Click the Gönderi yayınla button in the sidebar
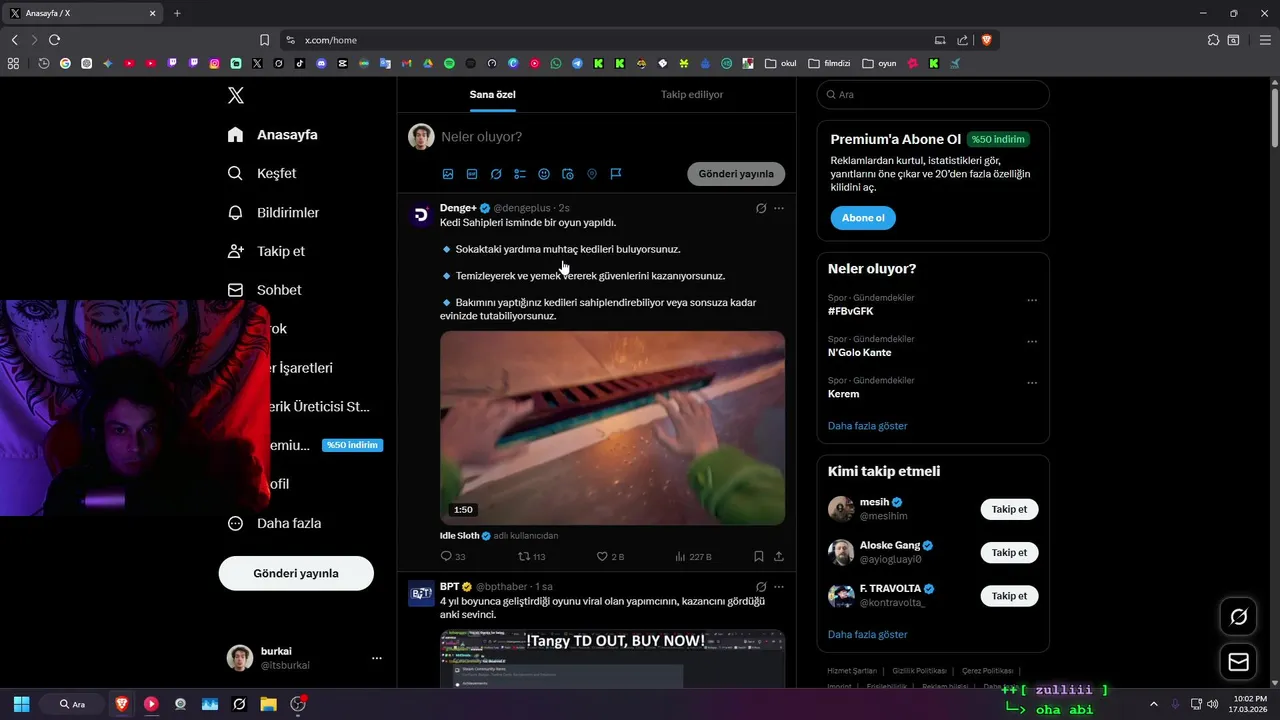 [x=296, y=573]
